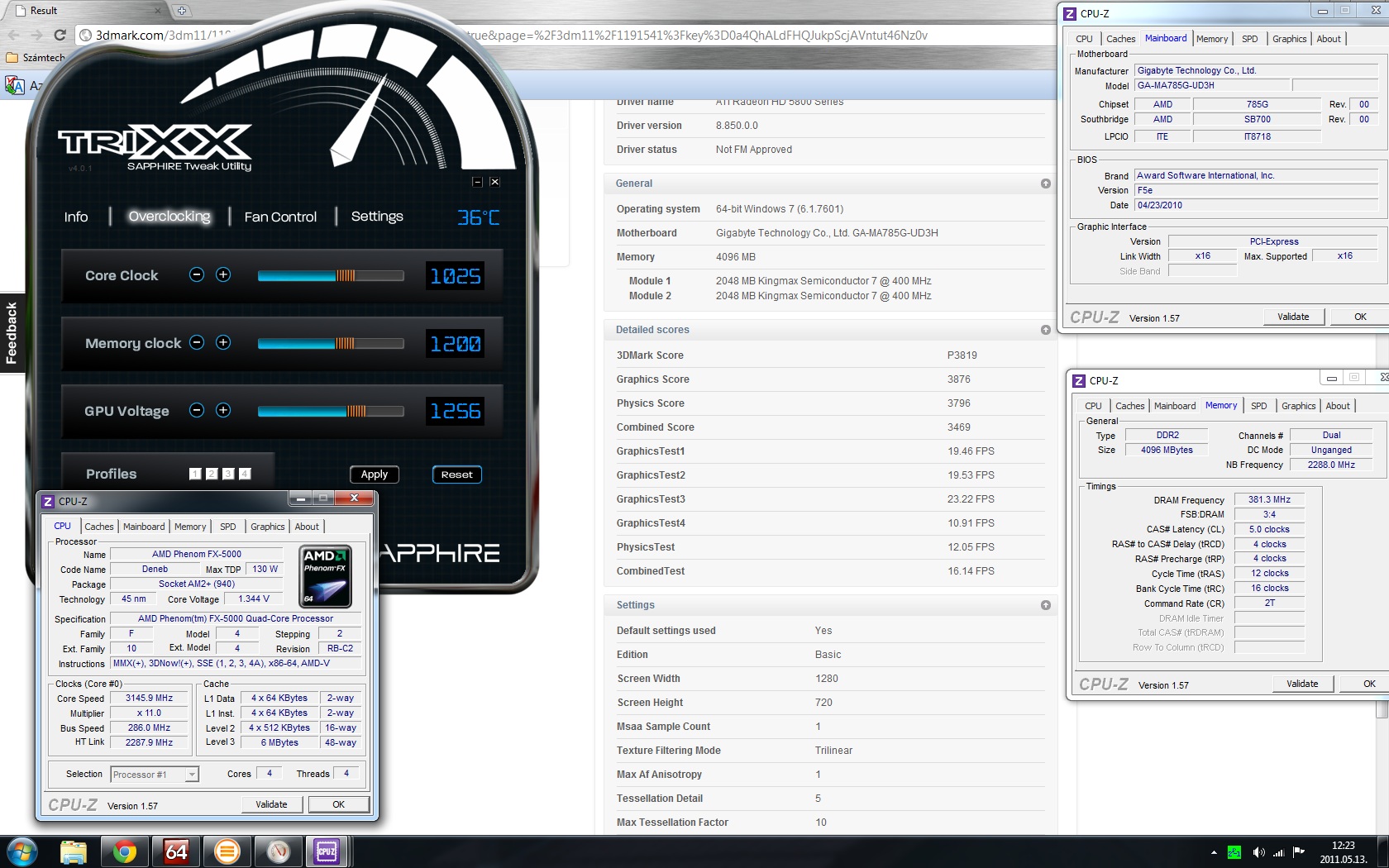The image size is (1389, 868).
Task: Open the Selection dropdown showing Processor #1
Action: 155,775
